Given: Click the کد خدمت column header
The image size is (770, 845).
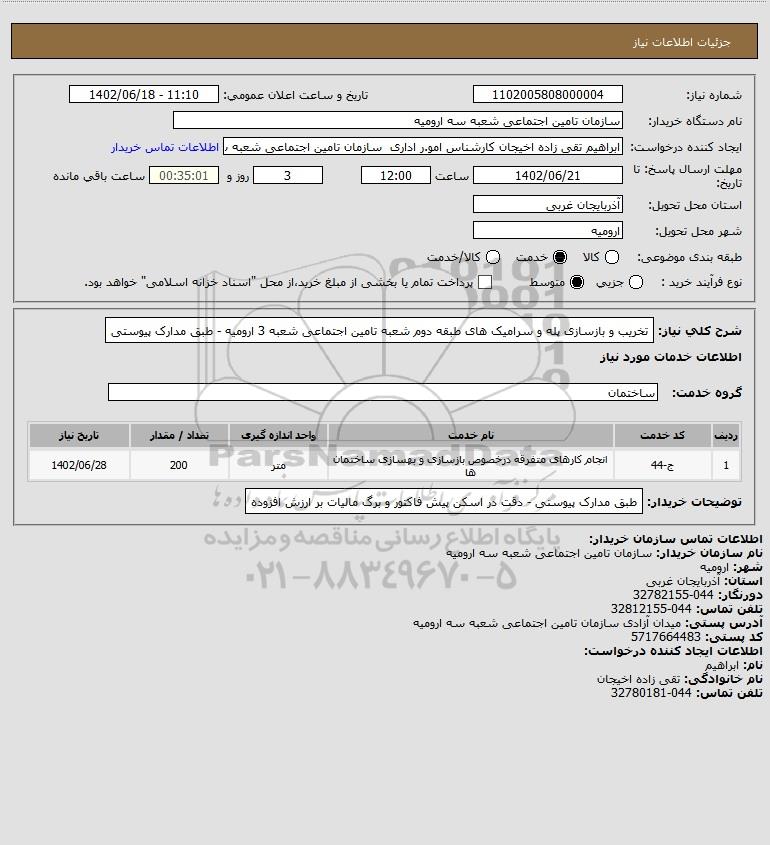Looking at the screenshot, I should 662,435.
